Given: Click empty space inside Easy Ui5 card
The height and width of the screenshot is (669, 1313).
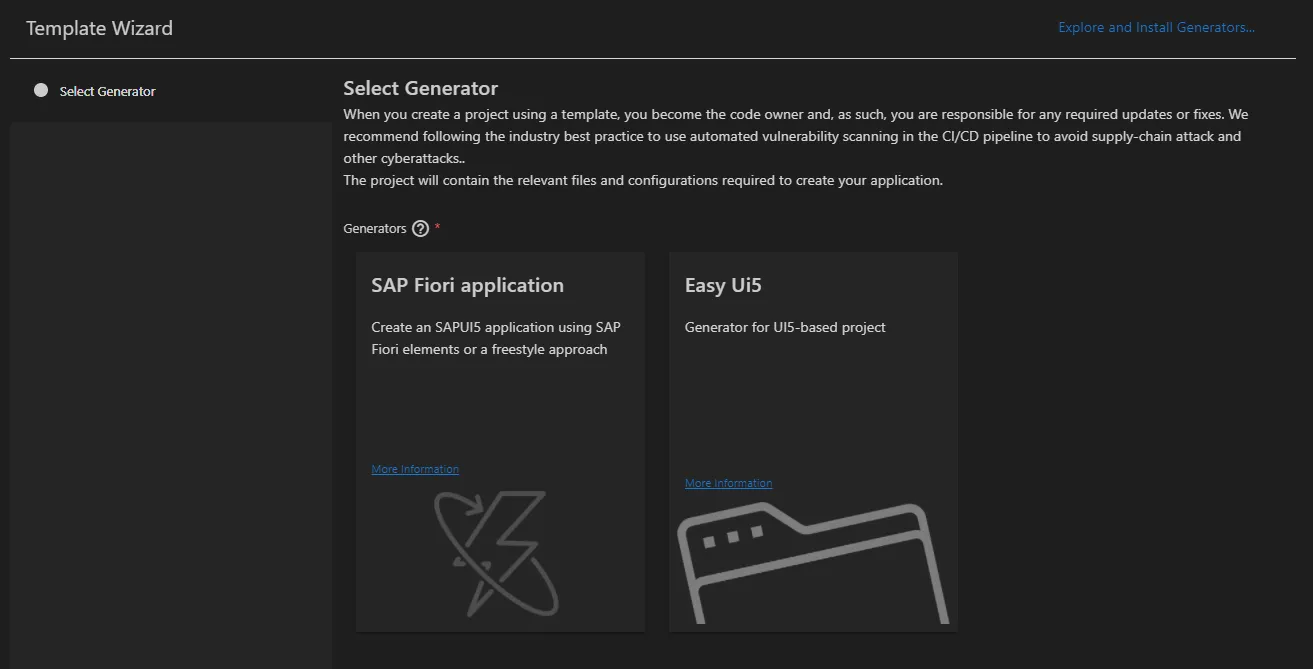Looking at the screenshot, I should click(812, 410).
